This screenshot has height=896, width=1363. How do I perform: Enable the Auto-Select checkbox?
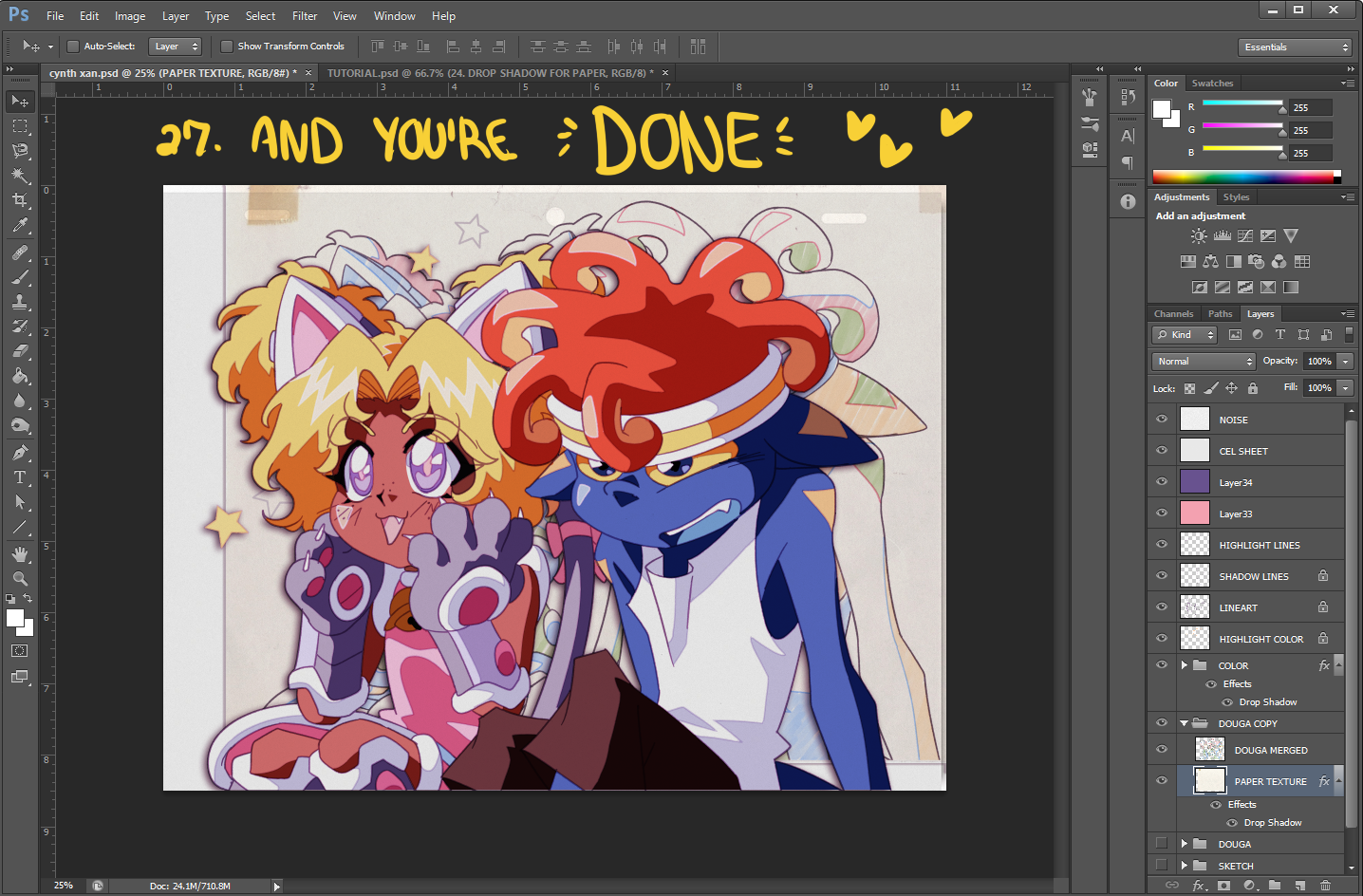pyautogui.click(x=73, y=47)
